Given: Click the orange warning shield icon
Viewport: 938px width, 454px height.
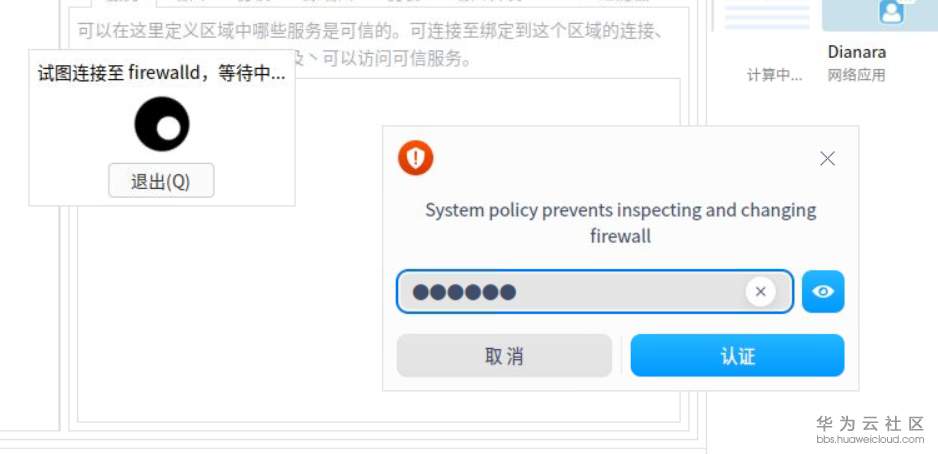Looking at the screenshot, I should [x=416, y=158].
